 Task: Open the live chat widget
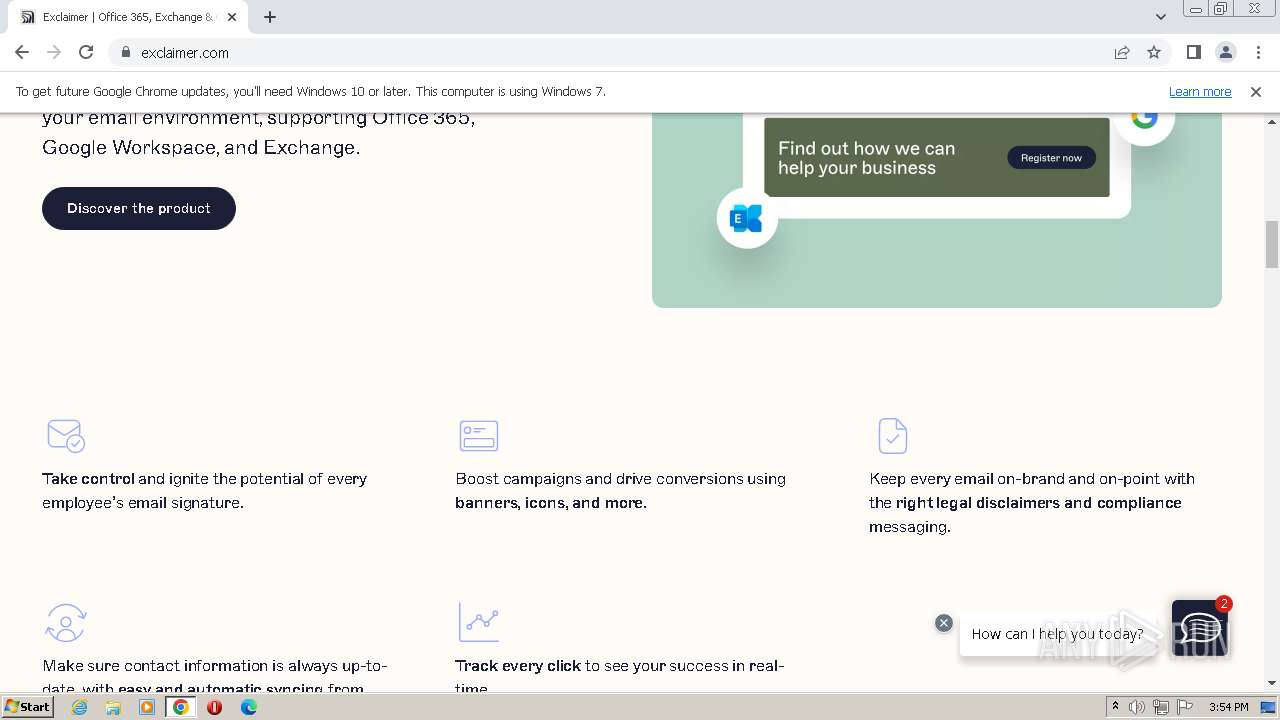(1200, 629)
